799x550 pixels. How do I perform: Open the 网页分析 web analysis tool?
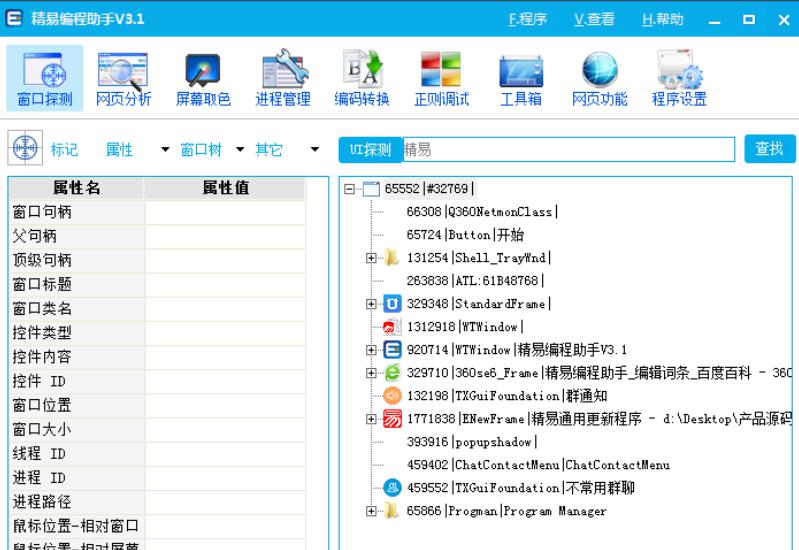click(123, 78)
